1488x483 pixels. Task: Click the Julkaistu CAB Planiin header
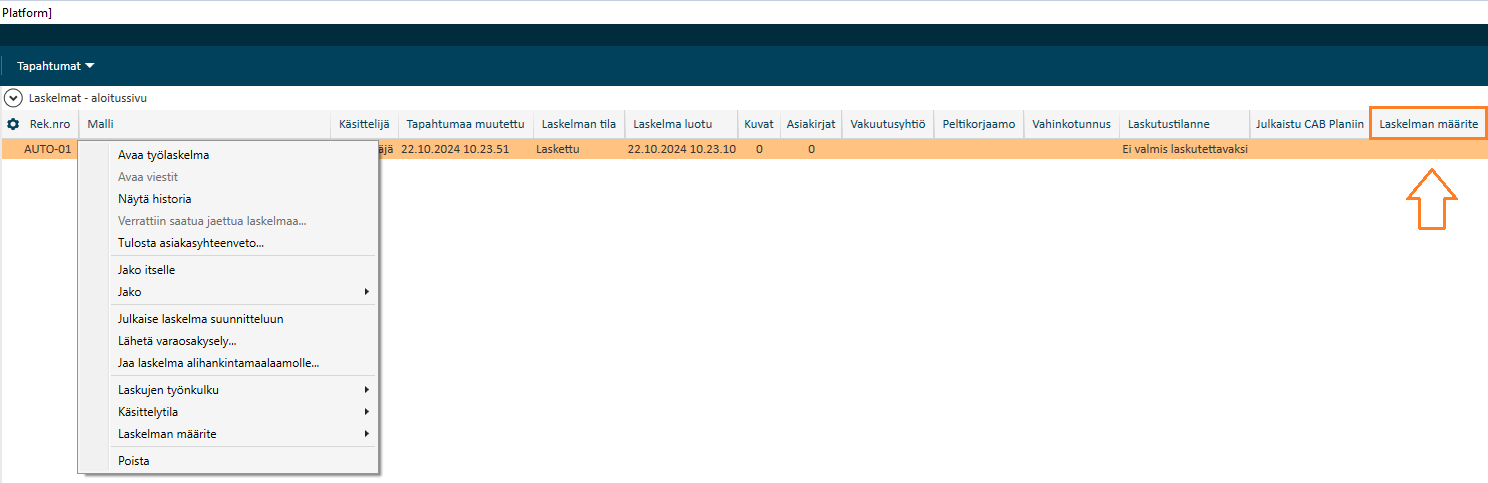(1309, 125)
